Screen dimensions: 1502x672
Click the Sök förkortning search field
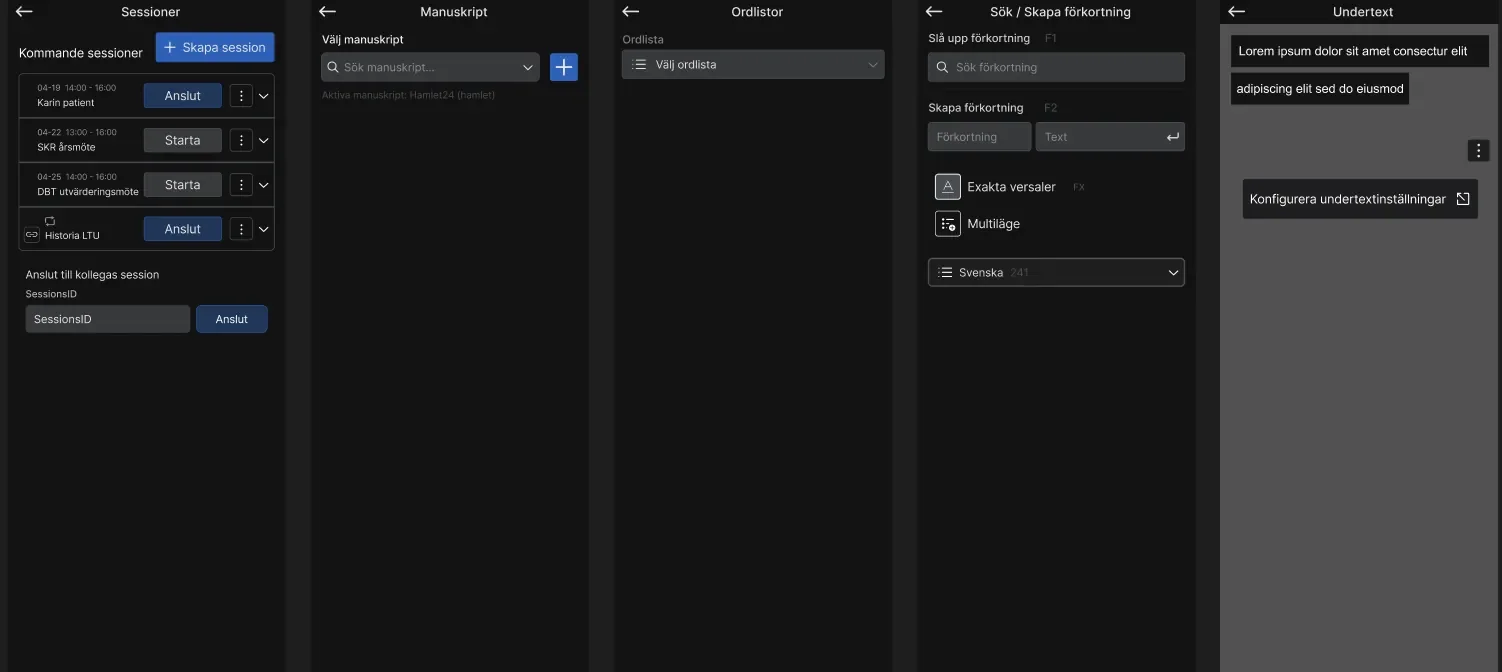(1056, 68)
